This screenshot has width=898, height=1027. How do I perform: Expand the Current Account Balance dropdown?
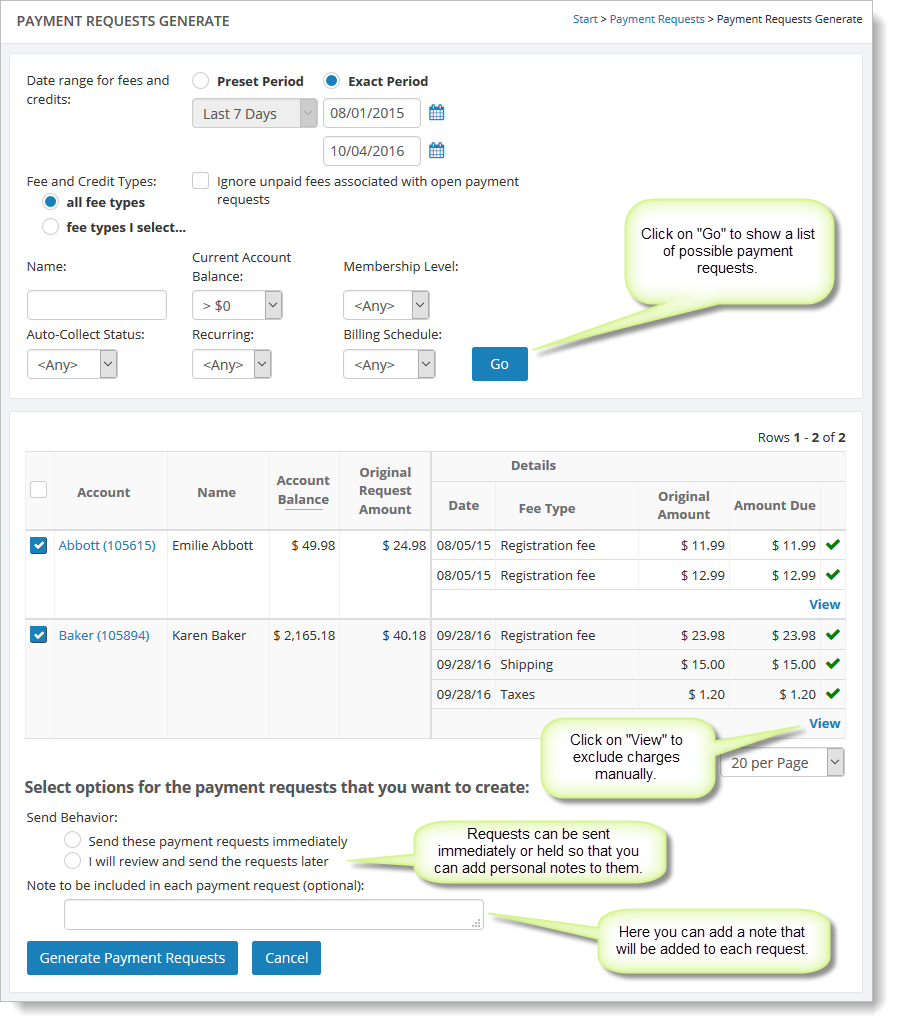click(237, 305)
